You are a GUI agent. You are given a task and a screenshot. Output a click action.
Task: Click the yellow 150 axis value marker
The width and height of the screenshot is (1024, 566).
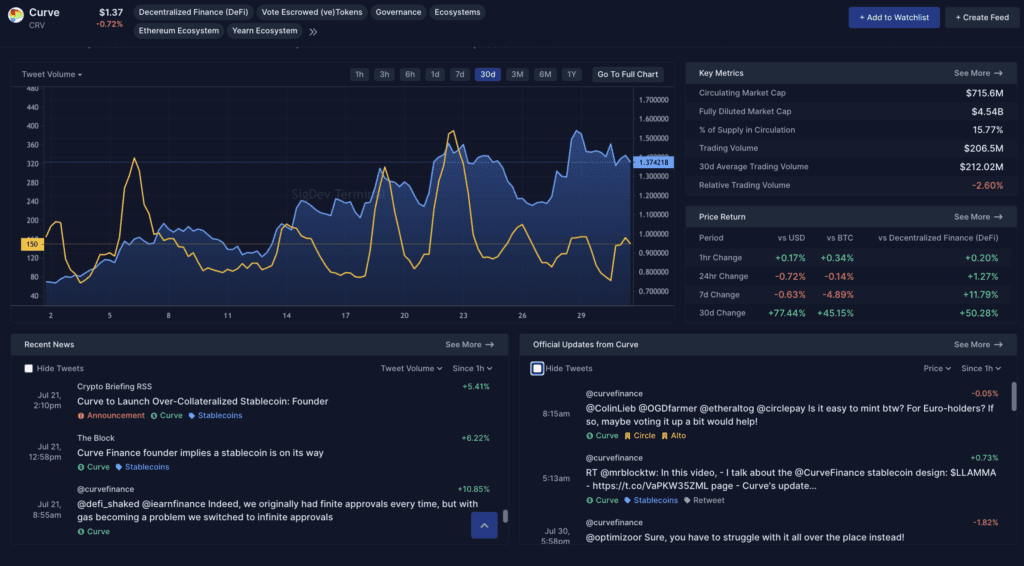point(32,244)
